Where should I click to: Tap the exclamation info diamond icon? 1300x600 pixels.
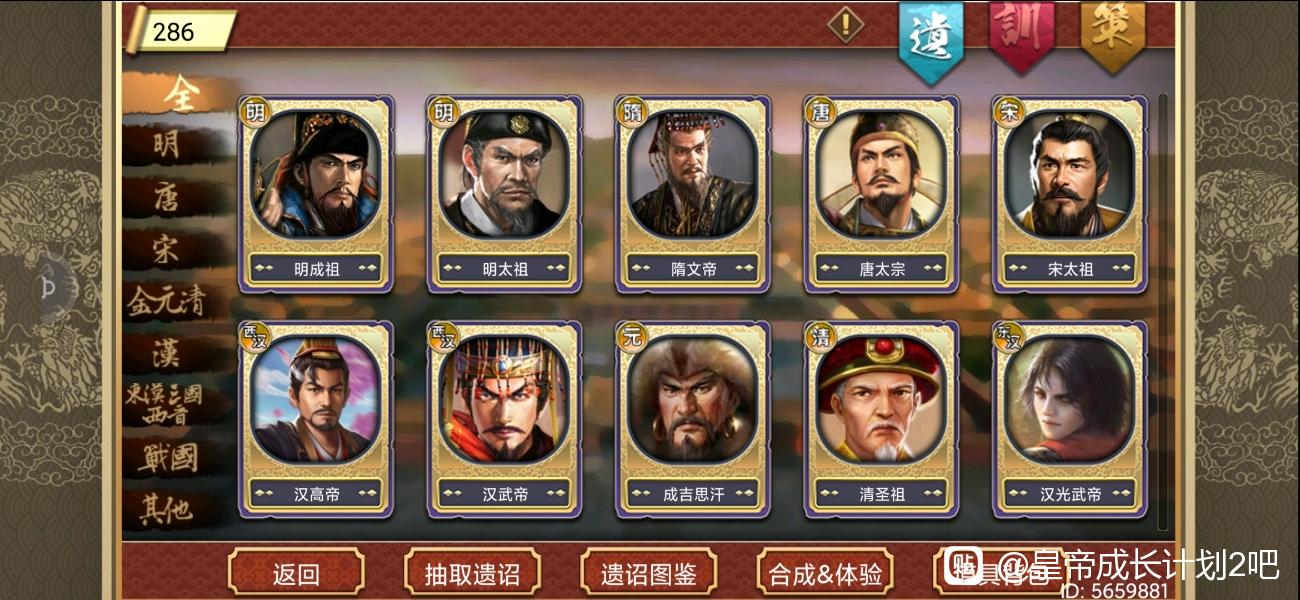(x=845, y=24)
